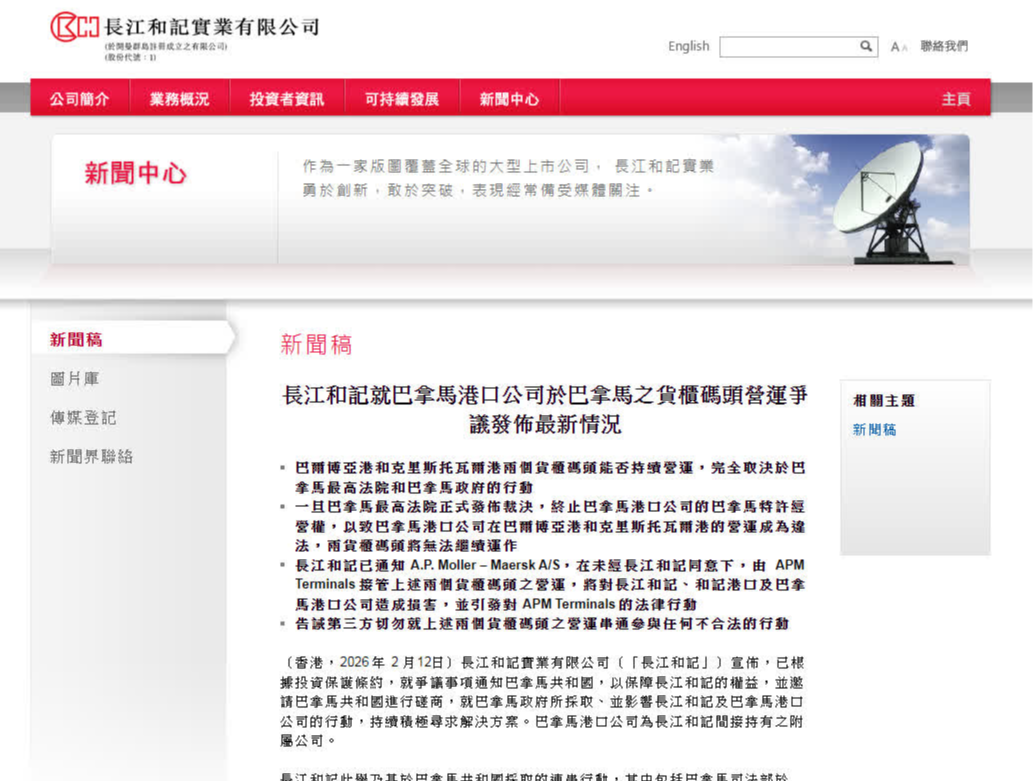Select 新聞稿 in the left sidebar
This screenshot has height=781, width=1033.
click(76, 340)
